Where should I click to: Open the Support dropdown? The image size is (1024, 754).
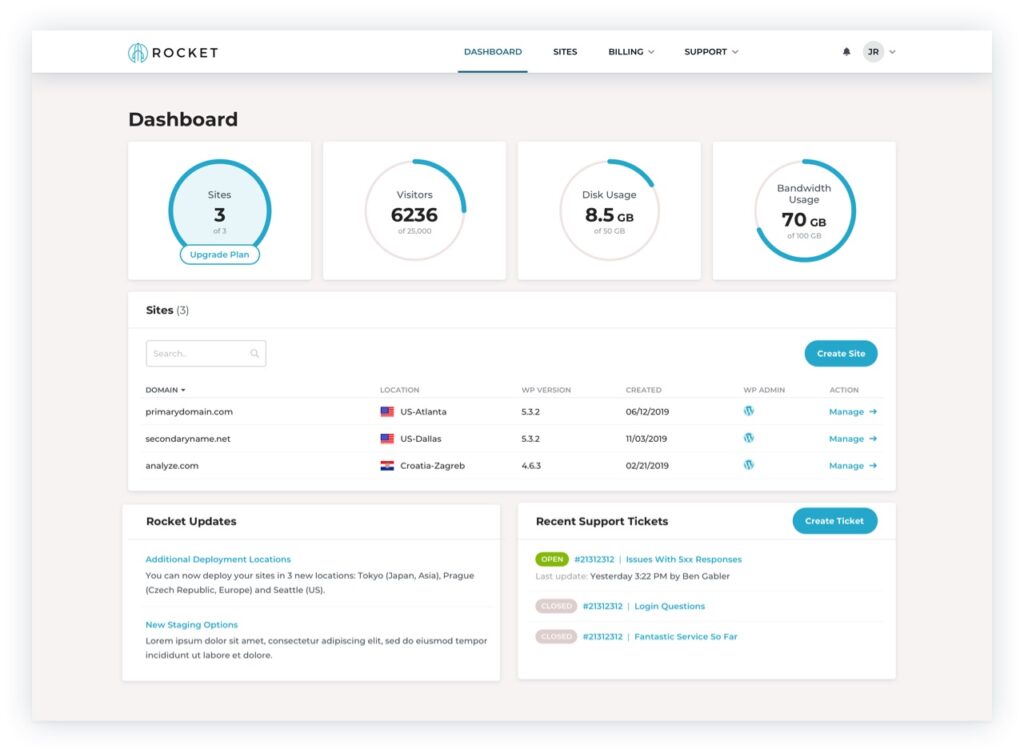(711, 51)
